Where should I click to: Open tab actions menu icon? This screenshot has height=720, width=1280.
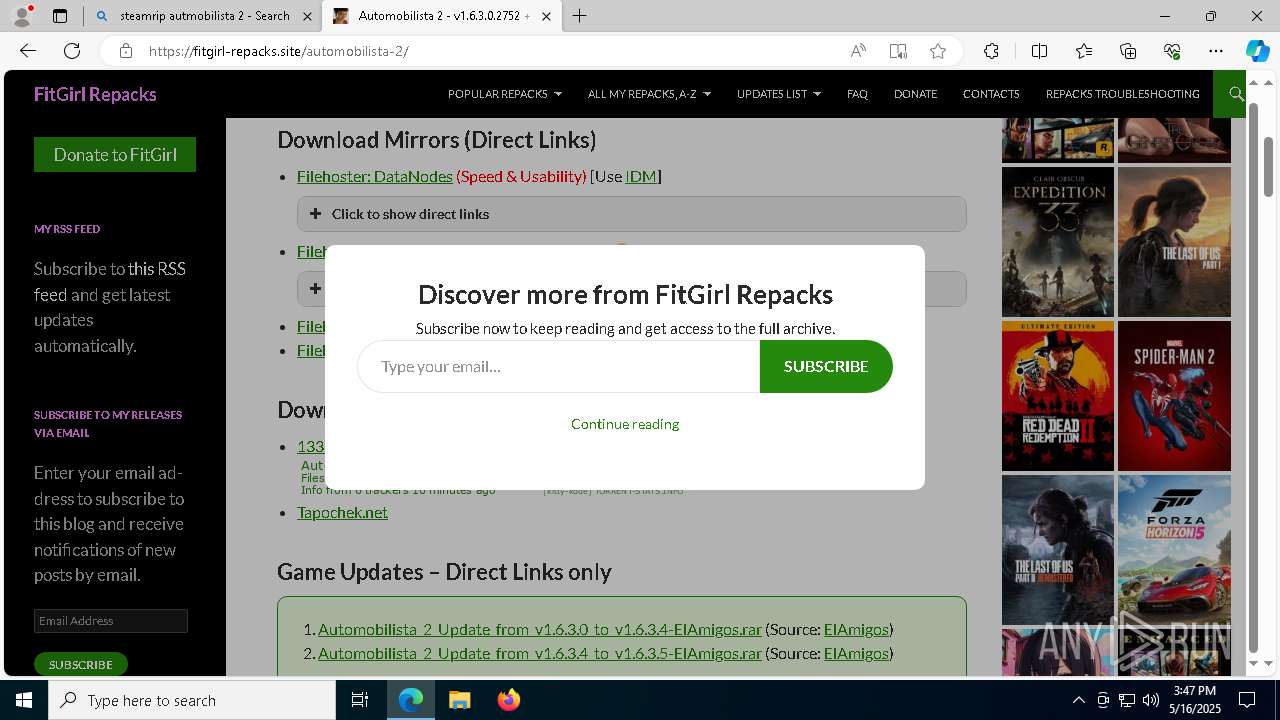tap(60, 16)
